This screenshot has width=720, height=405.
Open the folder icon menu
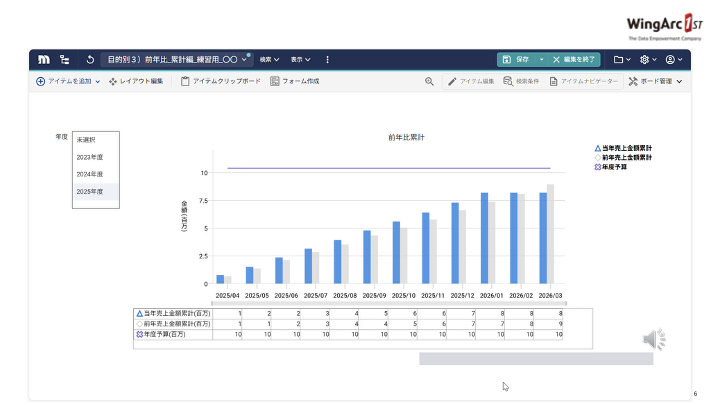click(622, 60)
